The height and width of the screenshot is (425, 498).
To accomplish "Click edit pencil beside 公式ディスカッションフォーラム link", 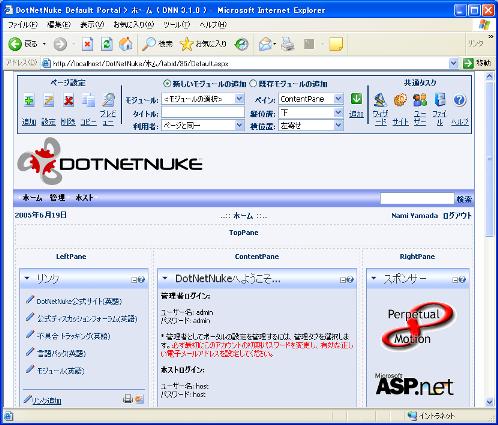I will pos(30,317).
